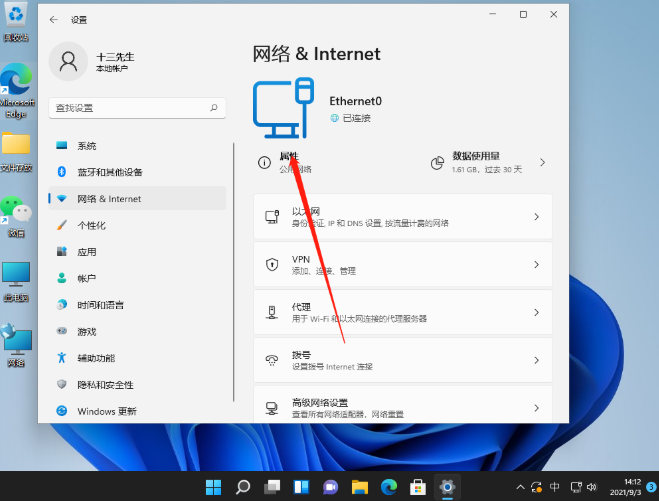Image resolution: width=659 pixels, height=501 pixels.
Task: Open Windows 更新 in the sidebar
Action: [x=137, y=411]
